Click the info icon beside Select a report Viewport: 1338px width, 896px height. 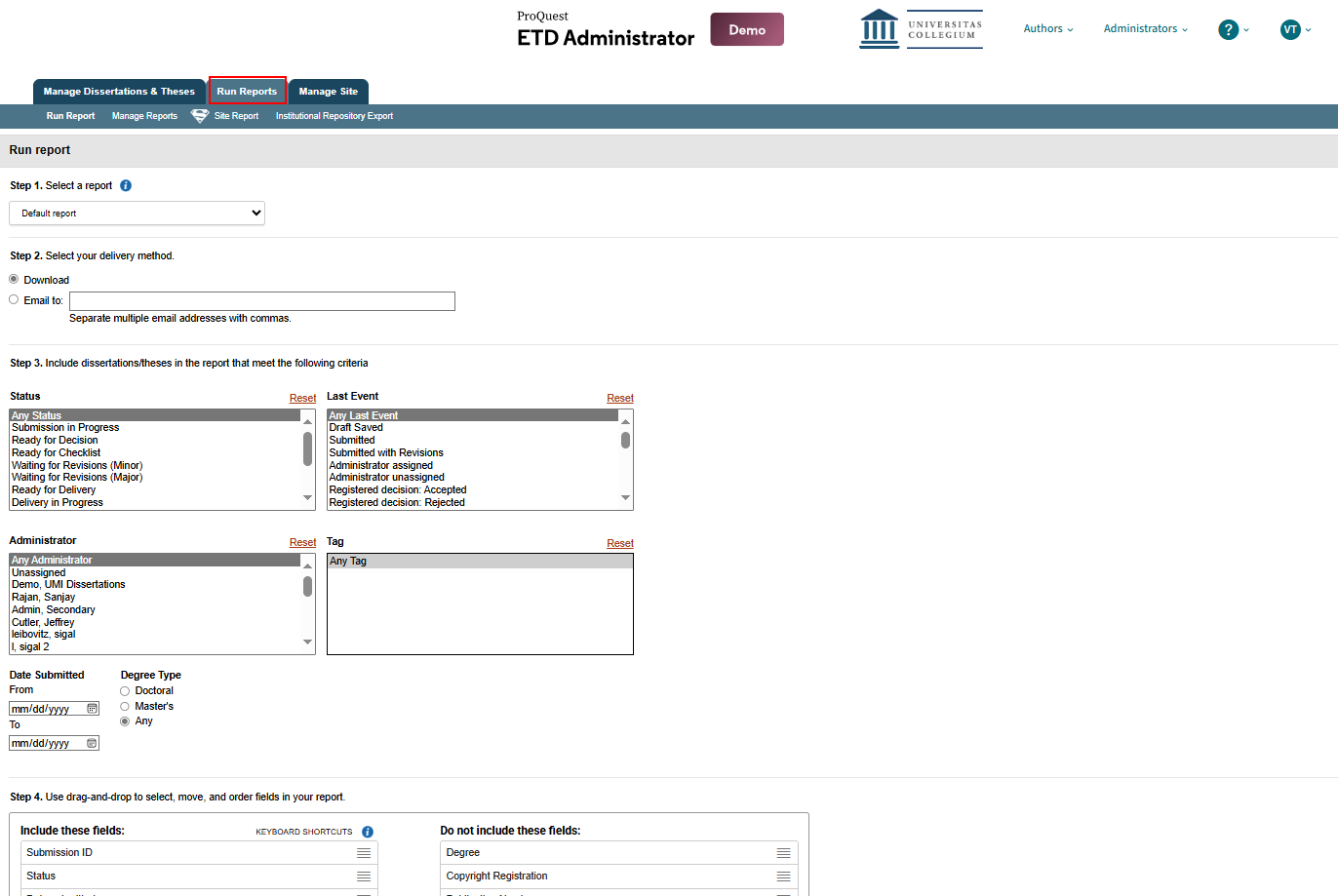coord(126,185)
